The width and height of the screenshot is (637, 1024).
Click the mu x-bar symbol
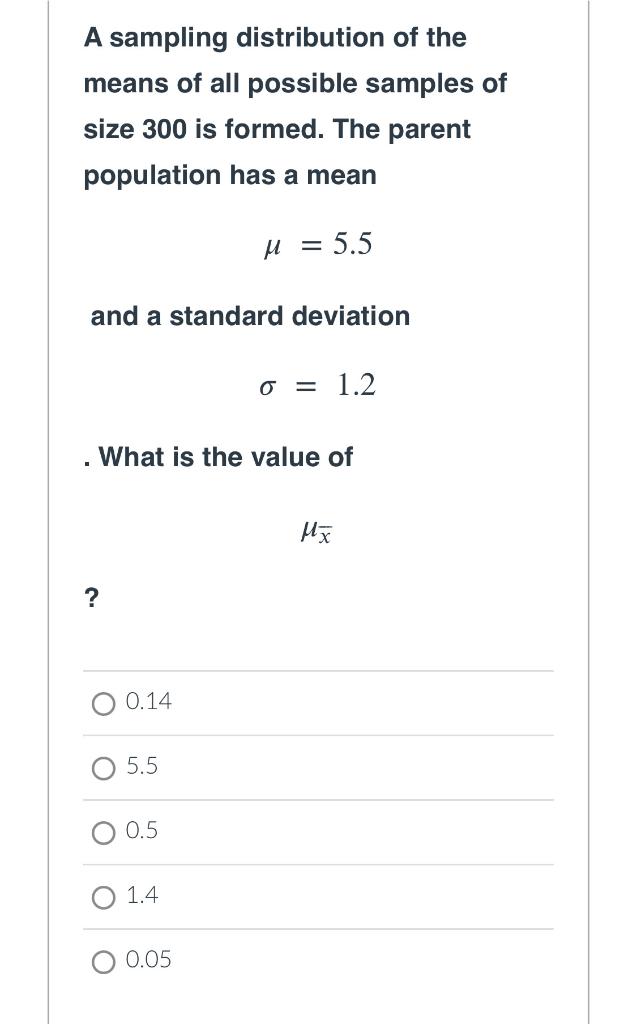[x=316, y=531]
